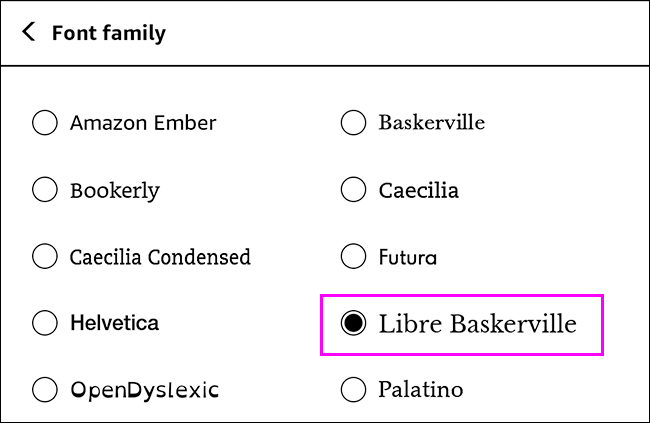The height and width of the screenshot is (423, 650).
Task: Enable the OpenDyslexic radio button
Action: (45, 389)
